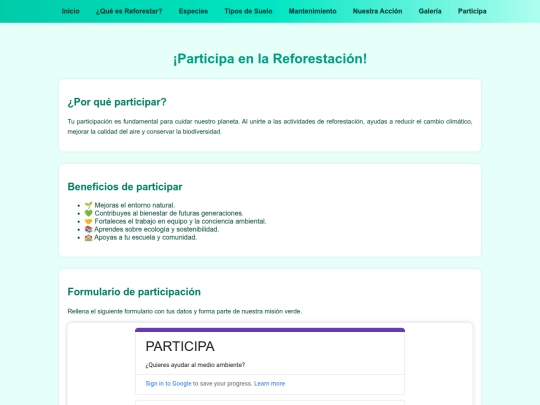Click the handshake emoji beside Fortaleces

(89, 221)
